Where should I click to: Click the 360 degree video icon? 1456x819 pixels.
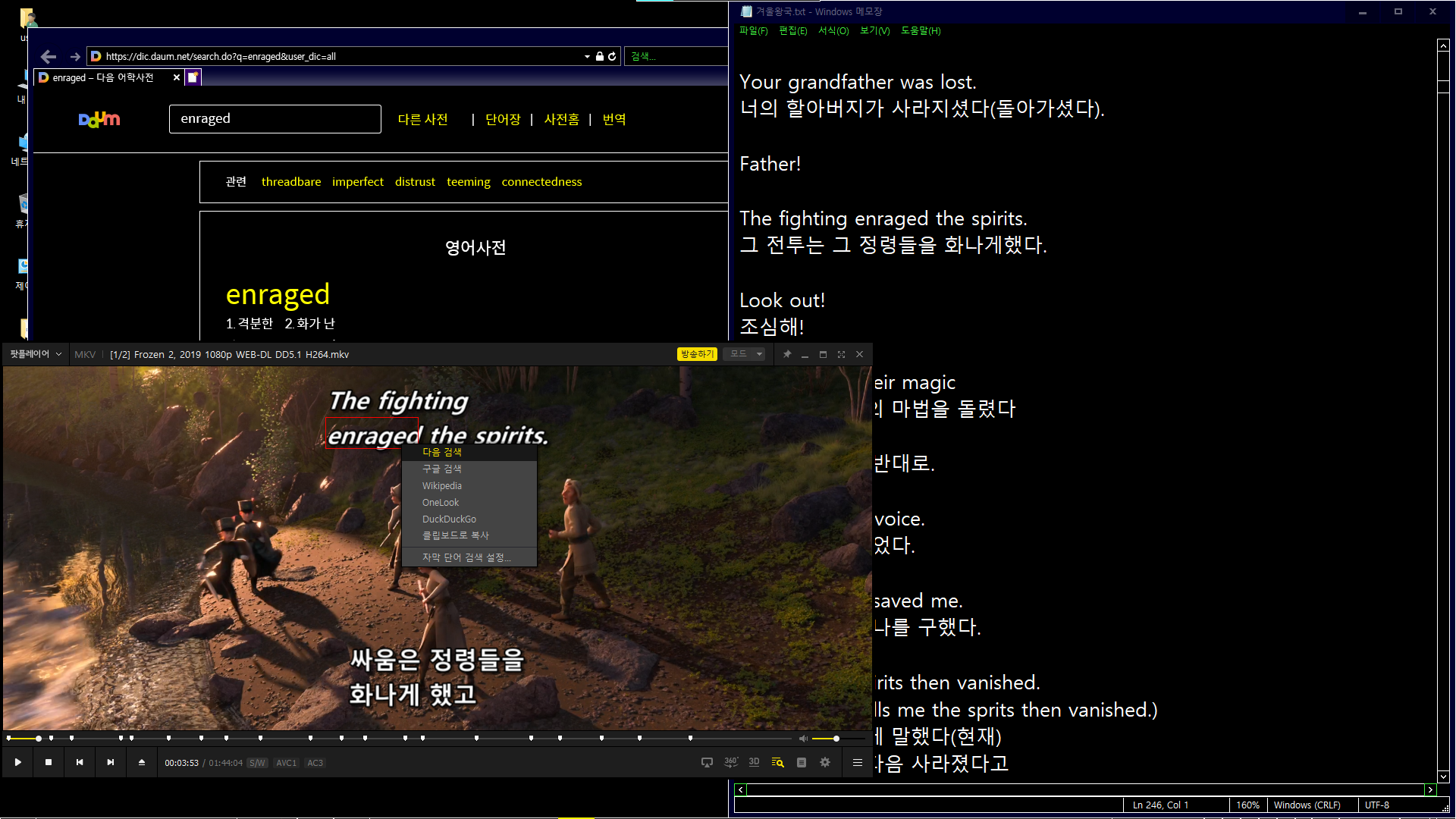[731, 762]
